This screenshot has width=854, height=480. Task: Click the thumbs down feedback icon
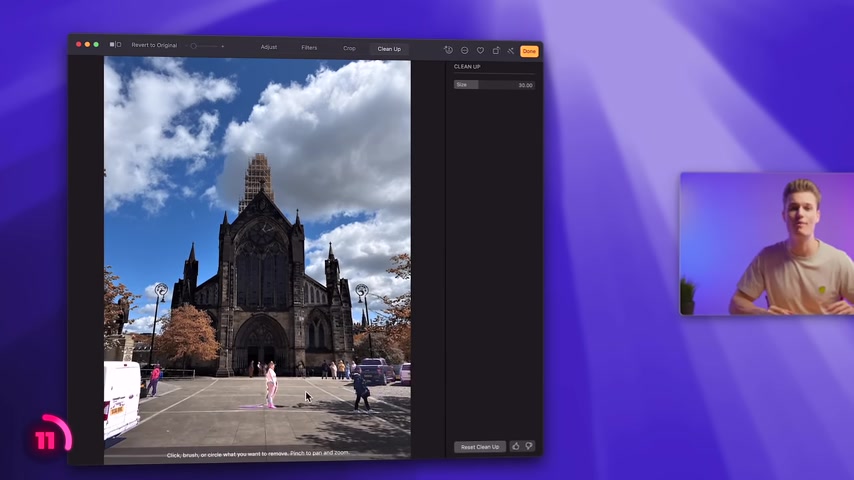point(529,446)
